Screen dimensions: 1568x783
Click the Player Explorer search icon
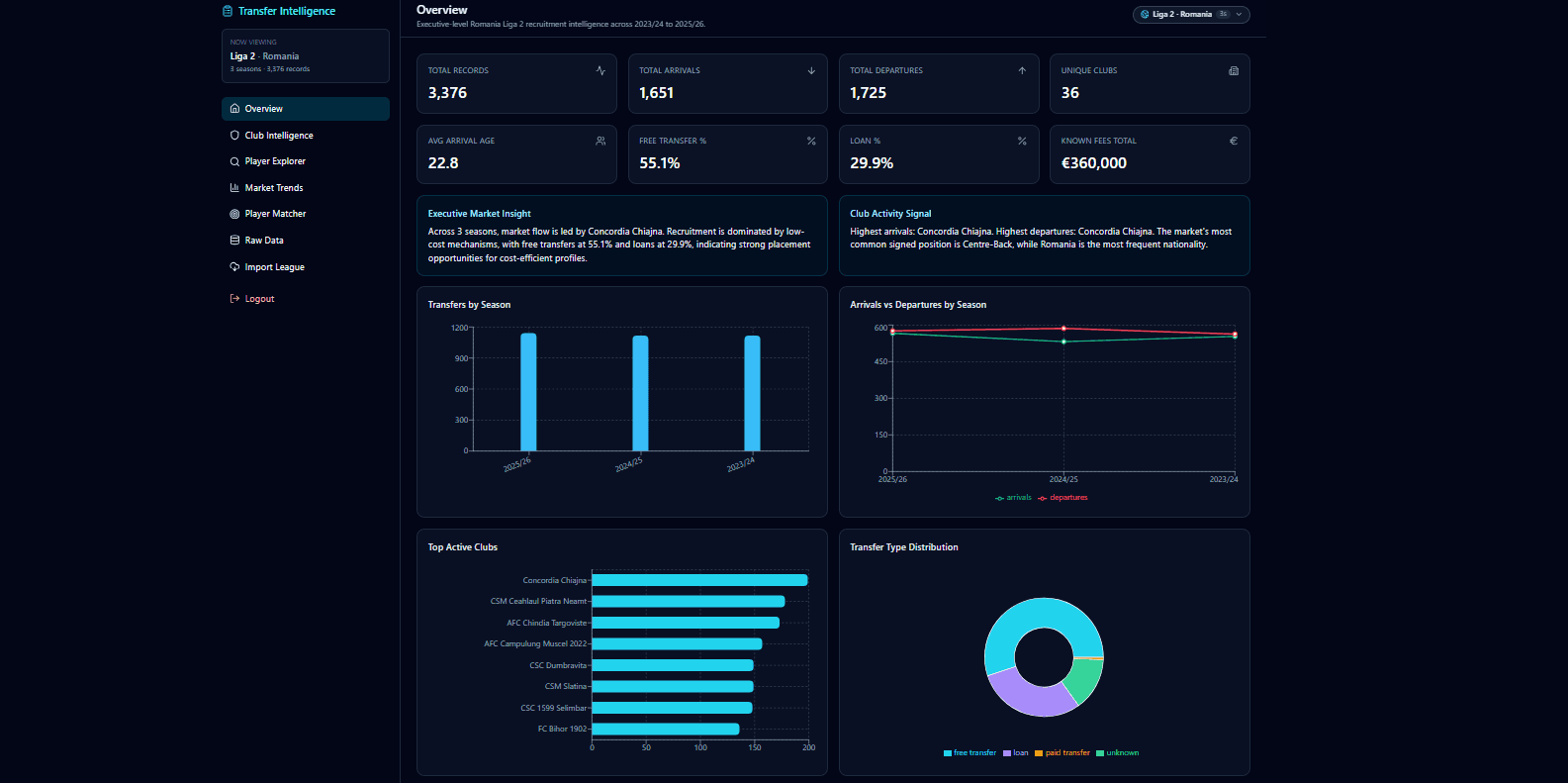click(x=234, y=161)
